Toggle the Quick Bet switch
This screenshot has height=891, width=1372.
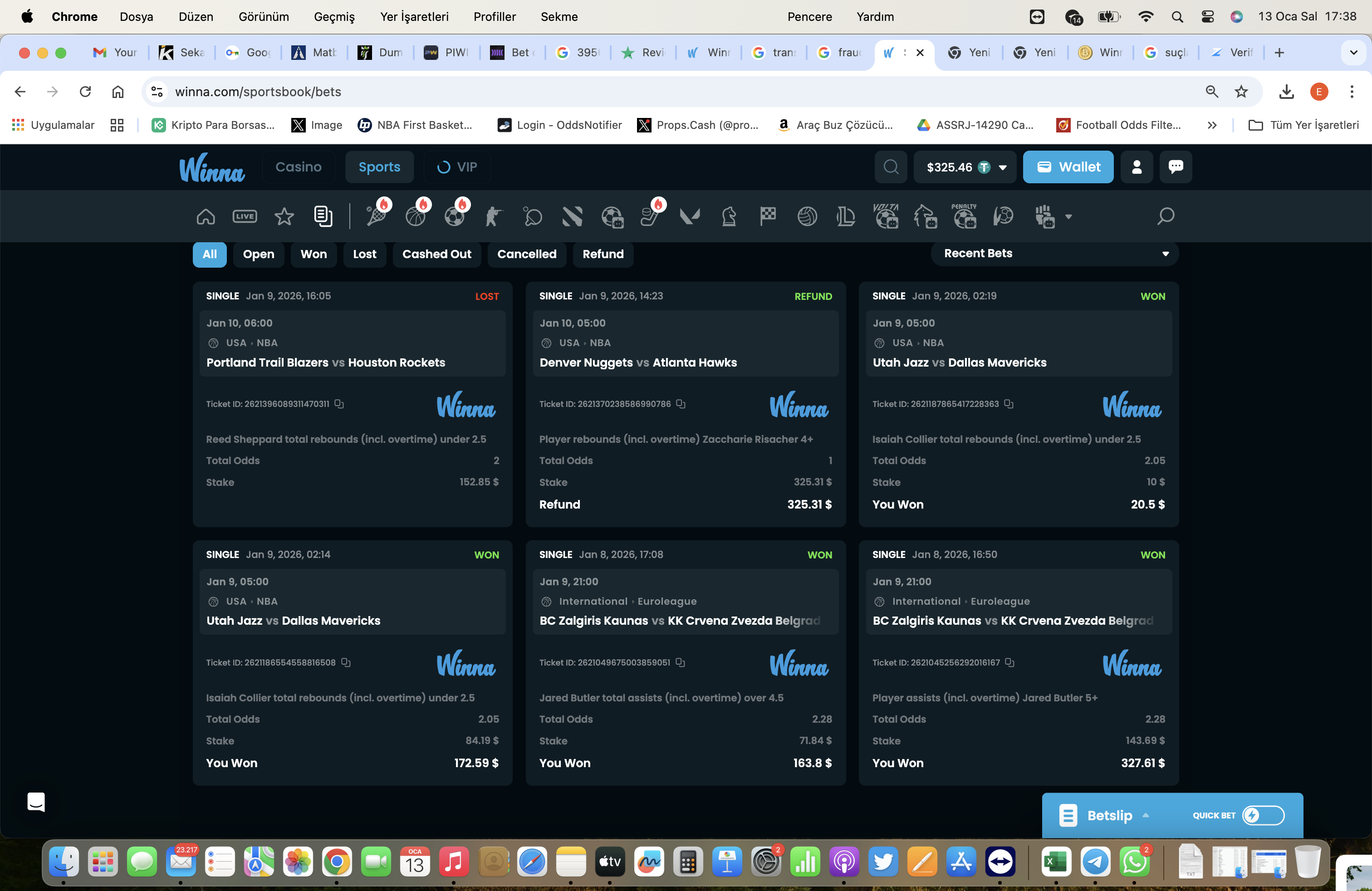(x=1263, y=816)
